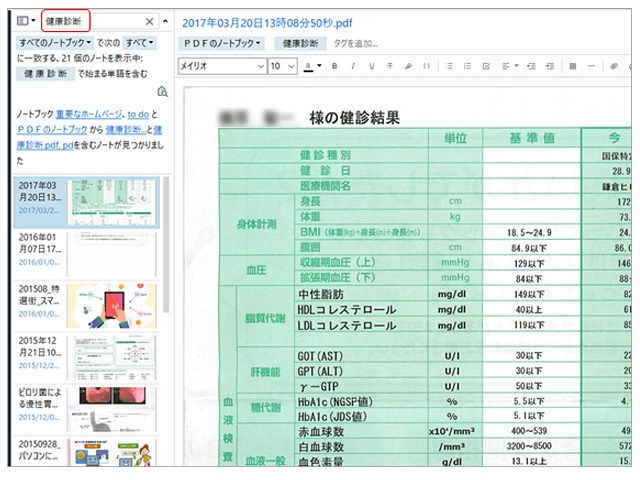Click the タグを追加 tag field

[x=356, y=43]
